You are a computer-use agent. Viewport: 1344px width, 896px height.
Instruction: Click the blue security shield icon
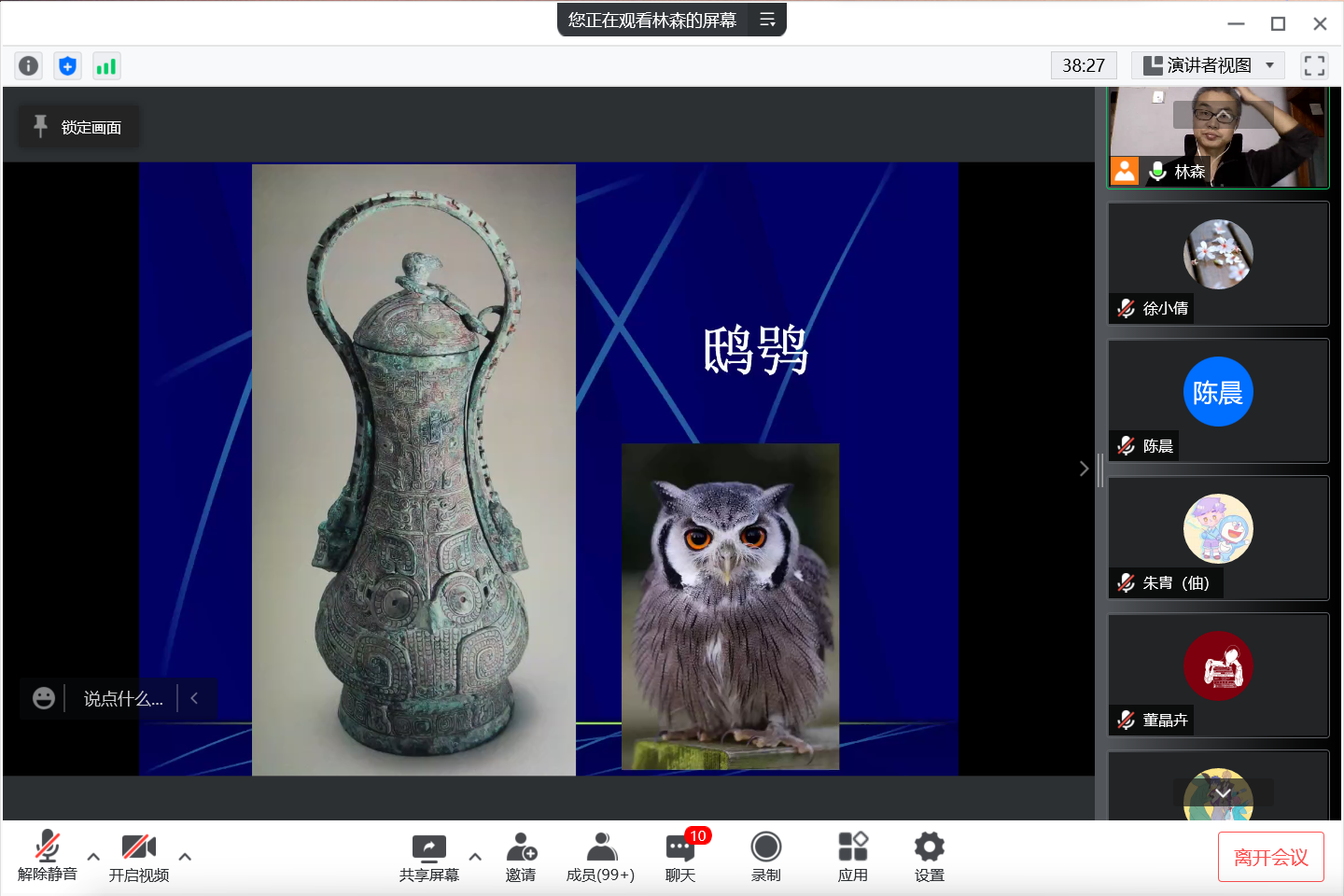point(67,65)
